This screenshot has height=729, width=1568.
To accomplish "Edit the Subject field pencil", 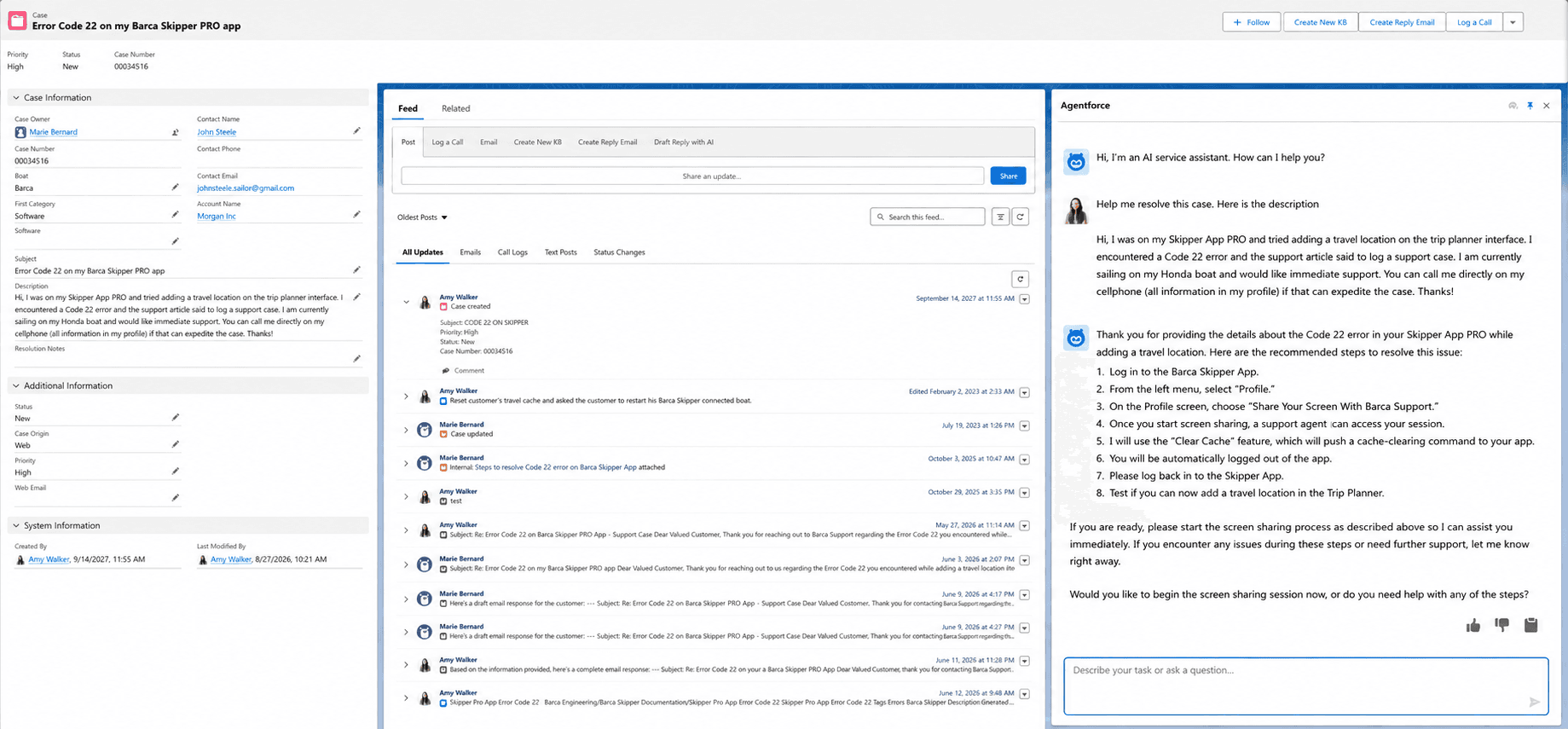I will click(356, 270).
